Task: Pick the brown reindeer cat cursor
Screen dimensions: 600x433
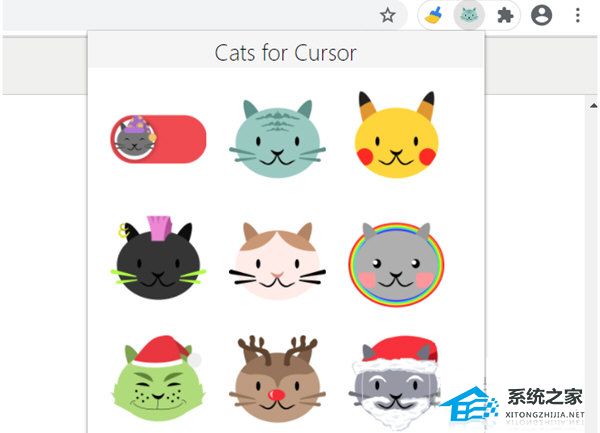Action: [277, 379]
